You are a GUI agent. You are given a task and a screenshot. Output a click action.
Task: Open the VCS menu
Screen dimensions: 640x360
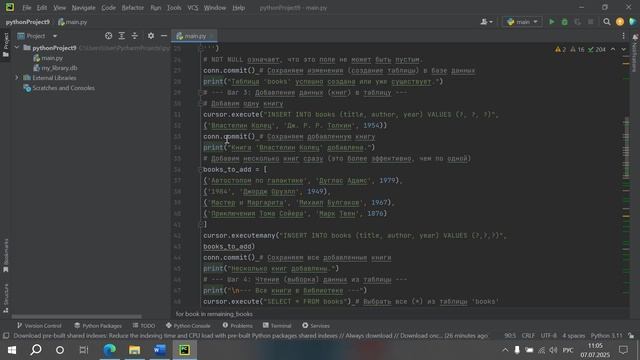coord(193,8)
